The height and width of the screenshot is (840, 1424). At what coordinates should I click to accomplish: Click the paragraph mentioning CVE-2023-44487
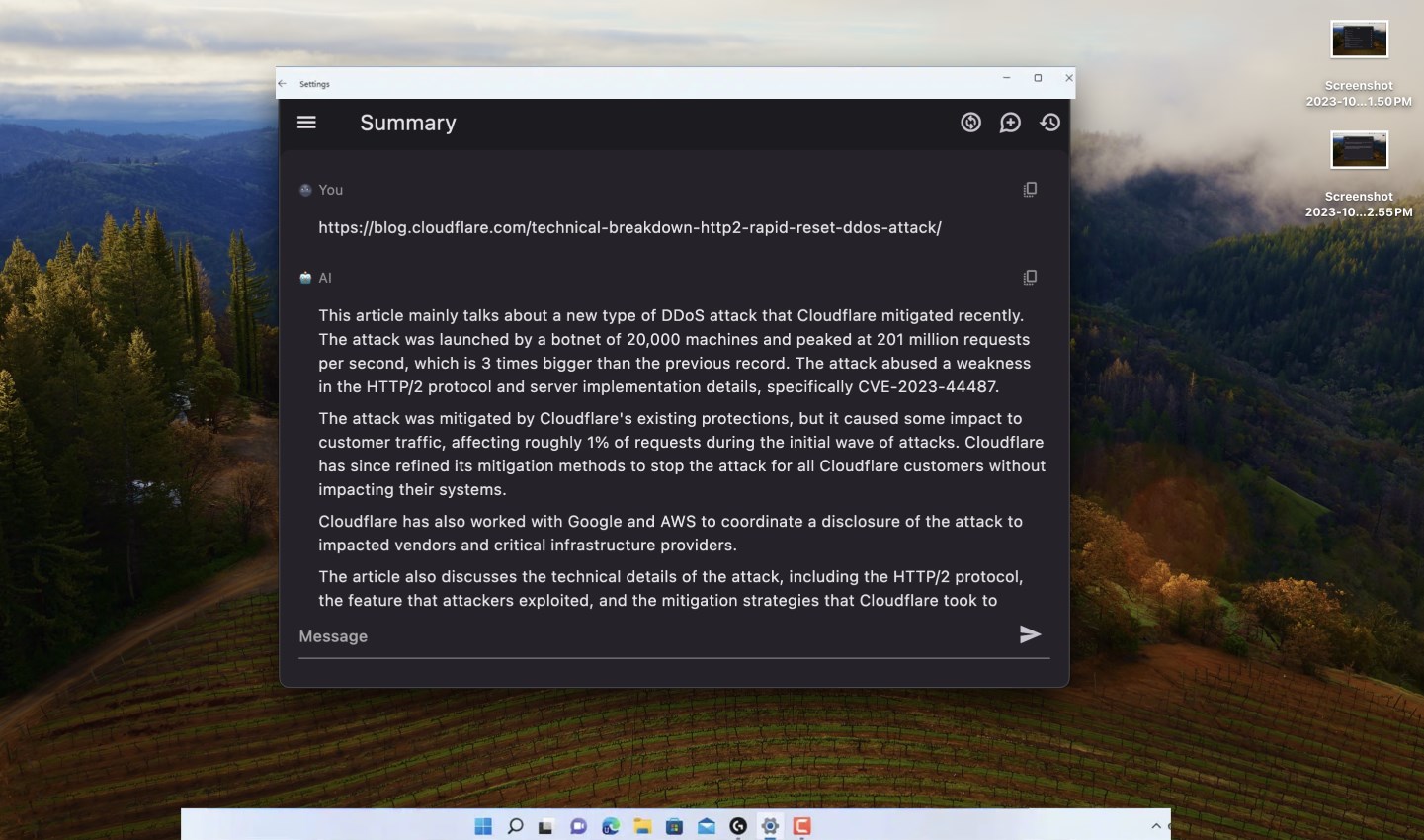tap(675, 351)
